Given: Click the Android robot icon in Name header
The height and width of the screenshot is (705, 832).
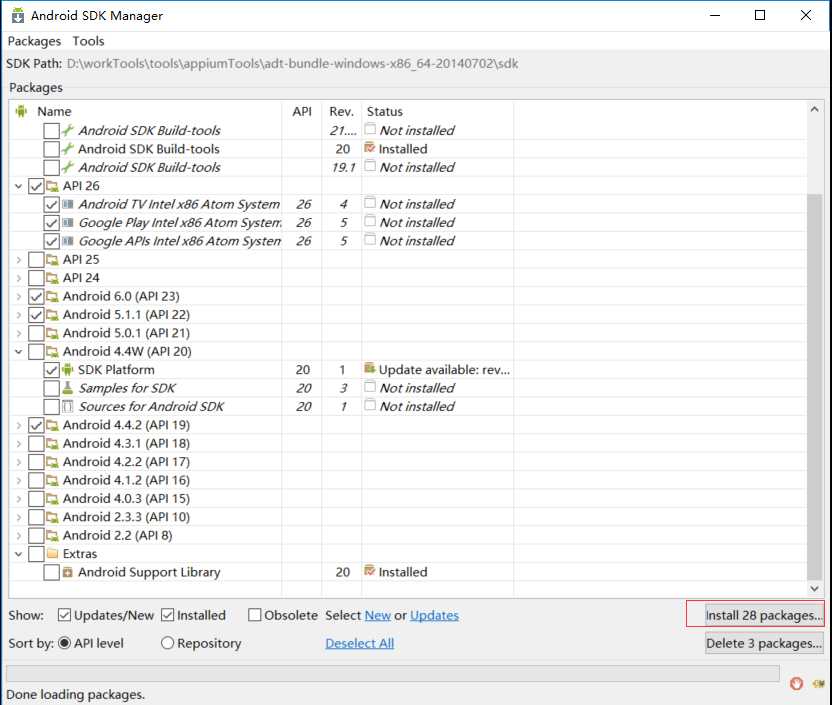Looking at the screenshot, I should tap(21, 111).
